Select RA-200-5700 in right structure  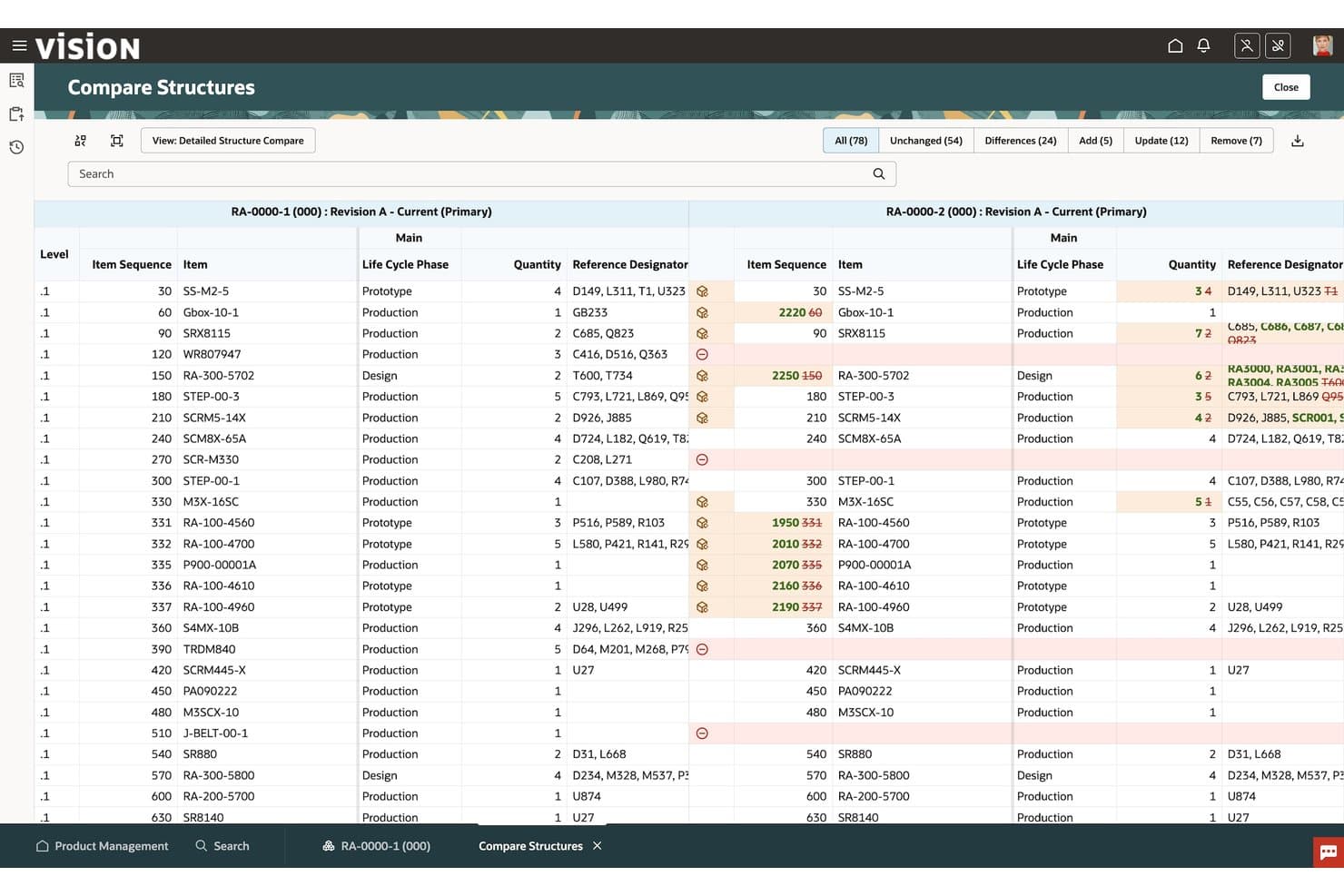(874, 796)
